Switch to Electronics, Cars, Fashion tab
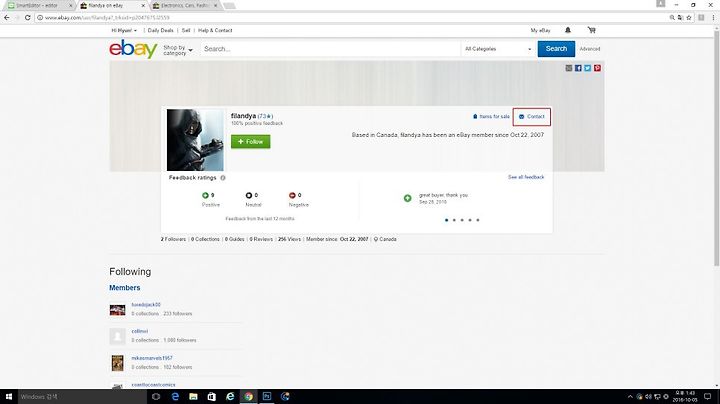 coord(185,6)
